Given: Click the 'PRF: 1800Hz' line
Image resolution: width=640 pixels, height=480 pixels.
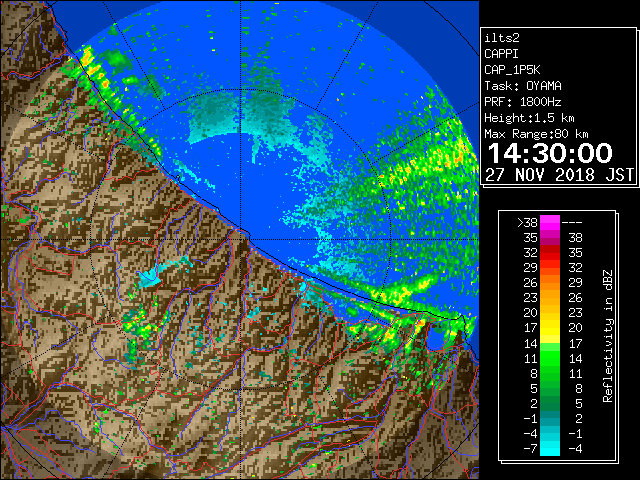Looking at the screenshot, I should click(523, 102).
